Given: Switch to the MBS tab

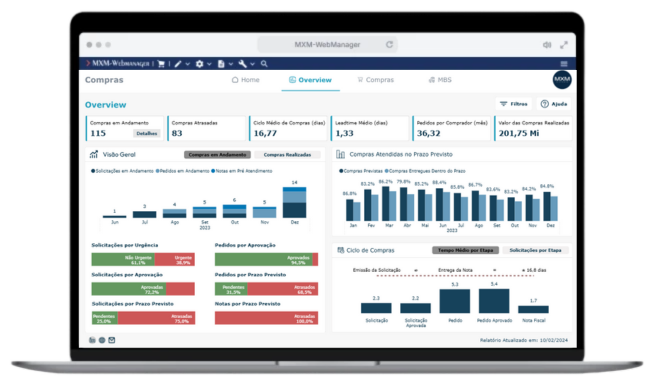Looking at the screenshot, I should click(440, 80).
